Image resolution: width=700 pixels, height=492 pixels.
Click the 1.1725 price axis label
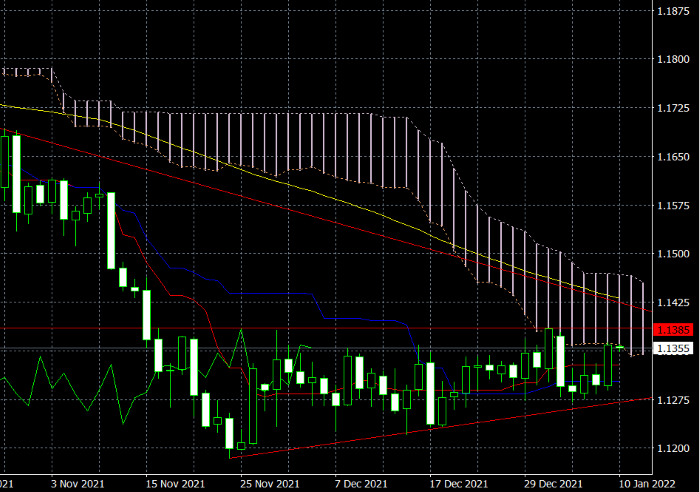click(x=673, y=108)
